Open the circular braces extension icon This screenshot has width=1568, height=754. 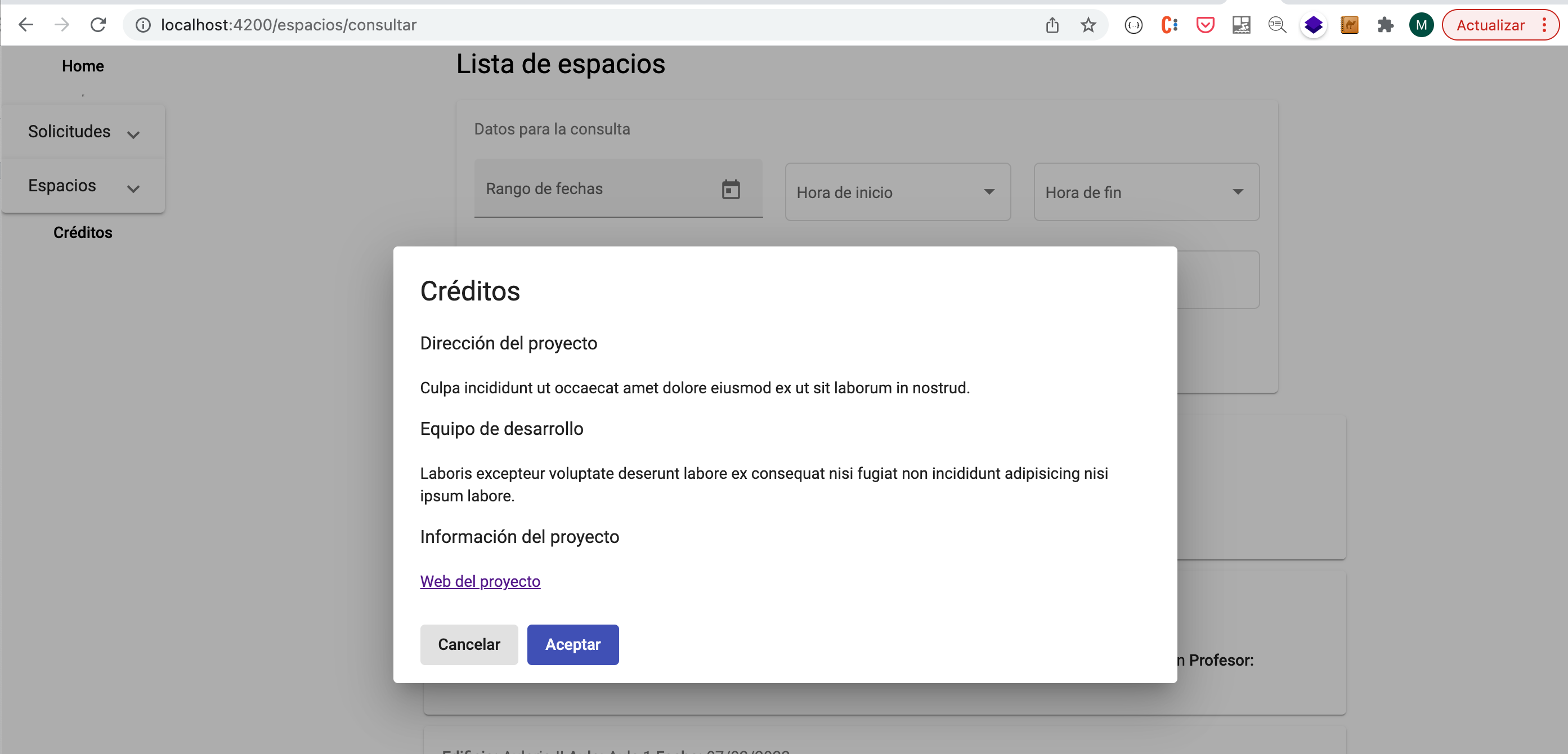click(1134, 25)
